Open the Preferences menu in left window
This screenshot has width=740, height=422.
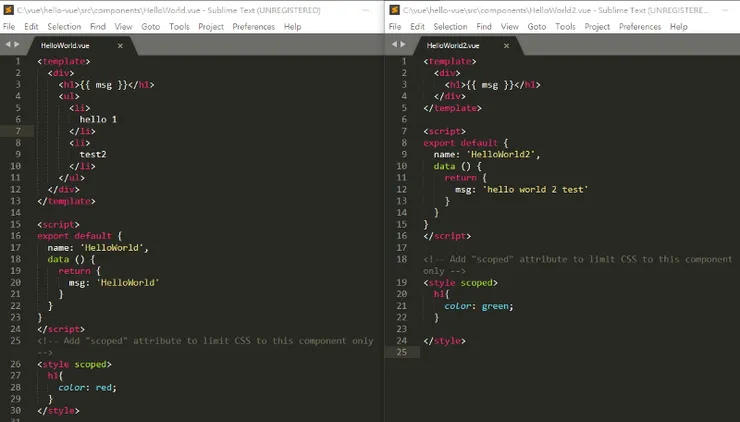(254, 27)
